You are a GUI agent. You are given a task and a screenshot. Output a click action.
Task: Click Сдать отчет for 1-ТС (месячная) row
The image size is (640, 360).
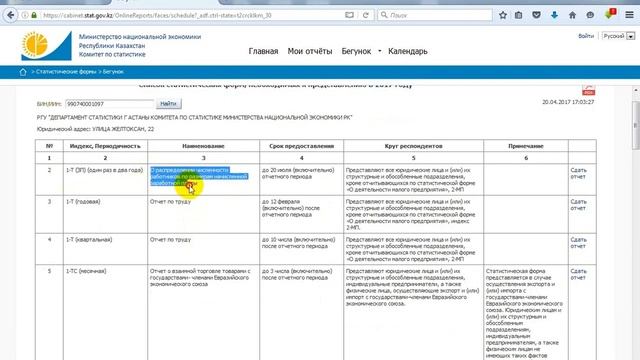point(578,274)
